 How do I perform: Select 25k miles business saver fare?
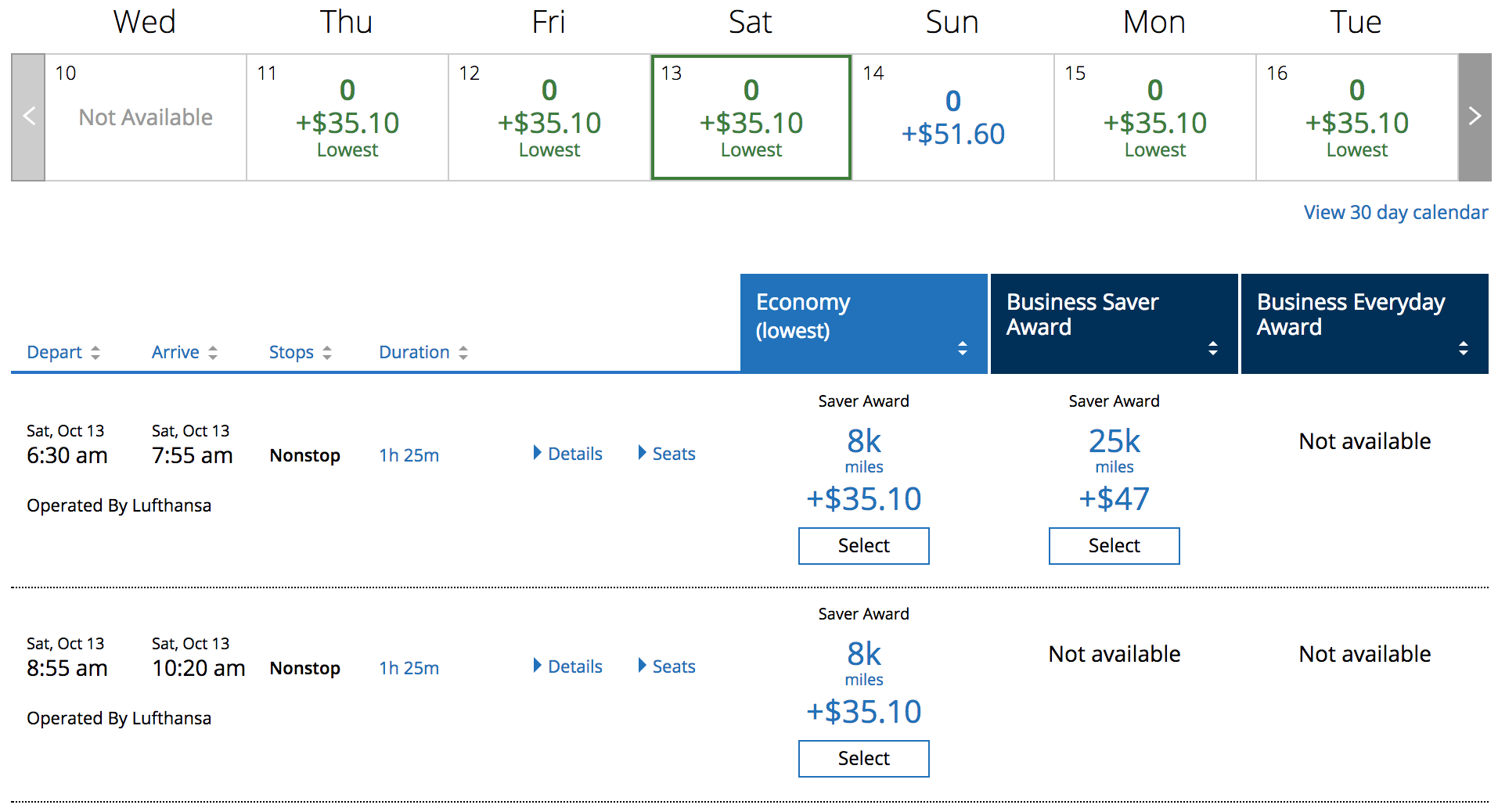click(x=1114, y=546)
